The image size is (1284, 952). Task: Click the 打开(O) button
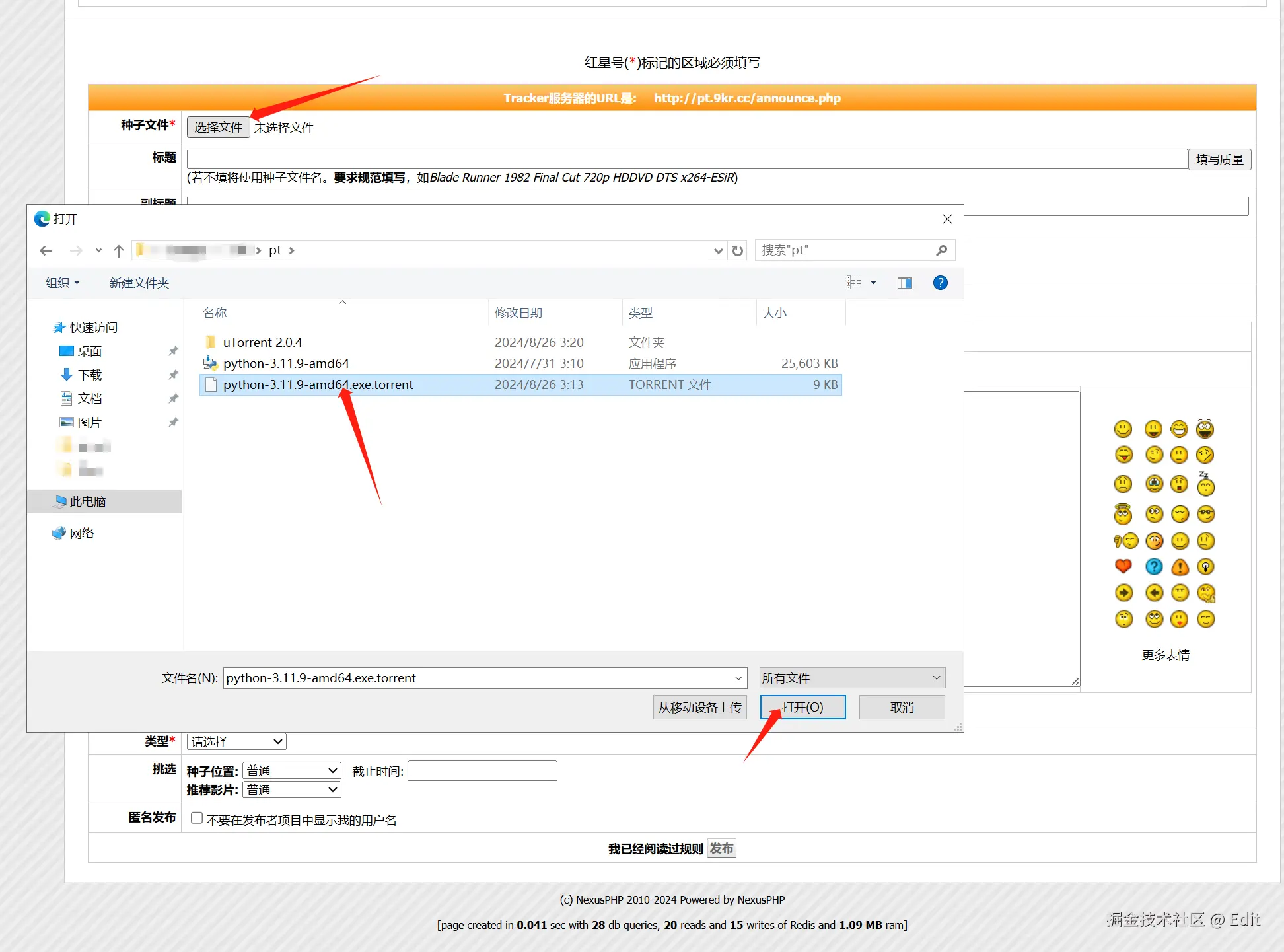point(802,707)
